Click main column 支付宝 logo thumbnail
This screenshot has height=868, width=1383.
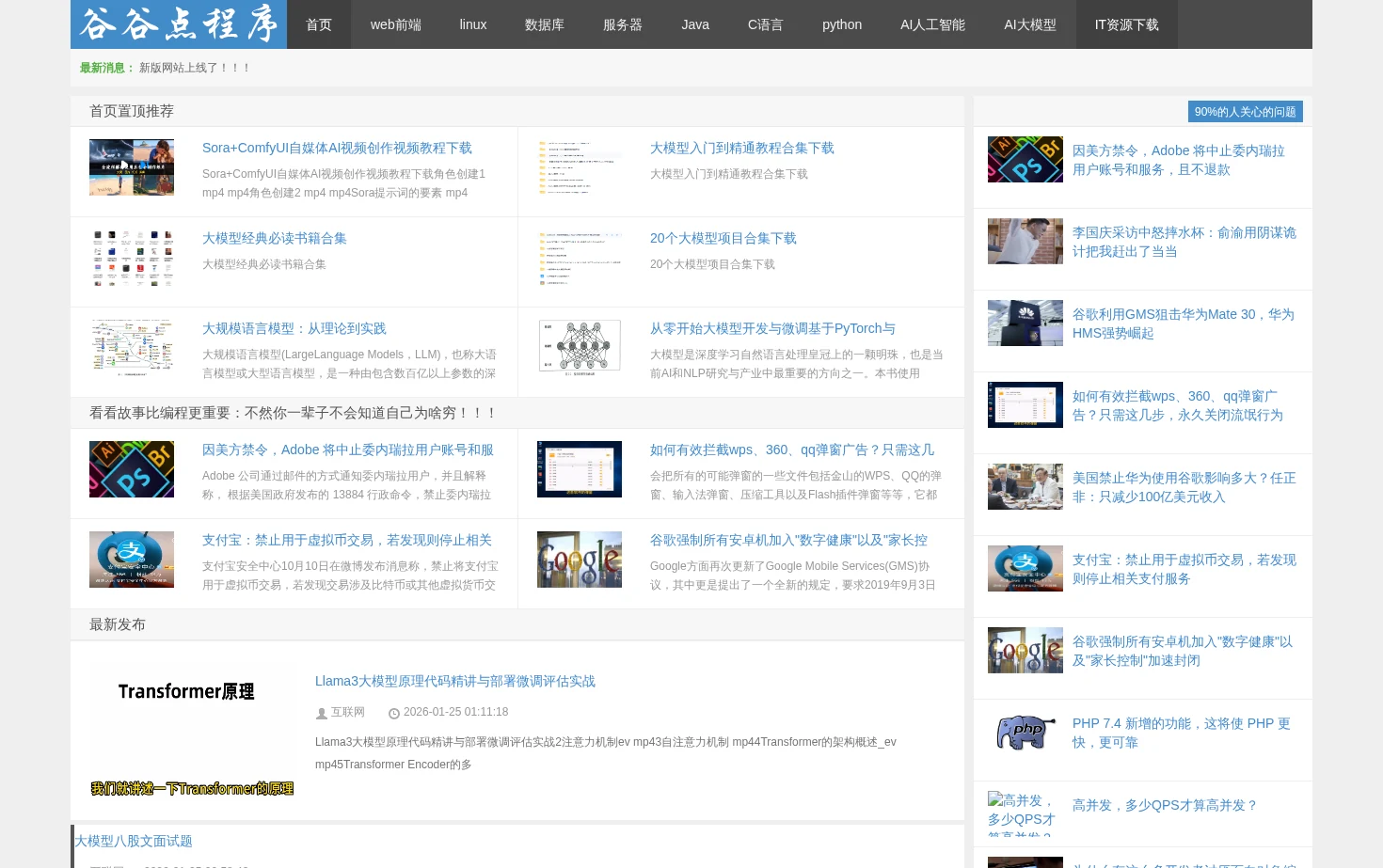coord(132,560)
